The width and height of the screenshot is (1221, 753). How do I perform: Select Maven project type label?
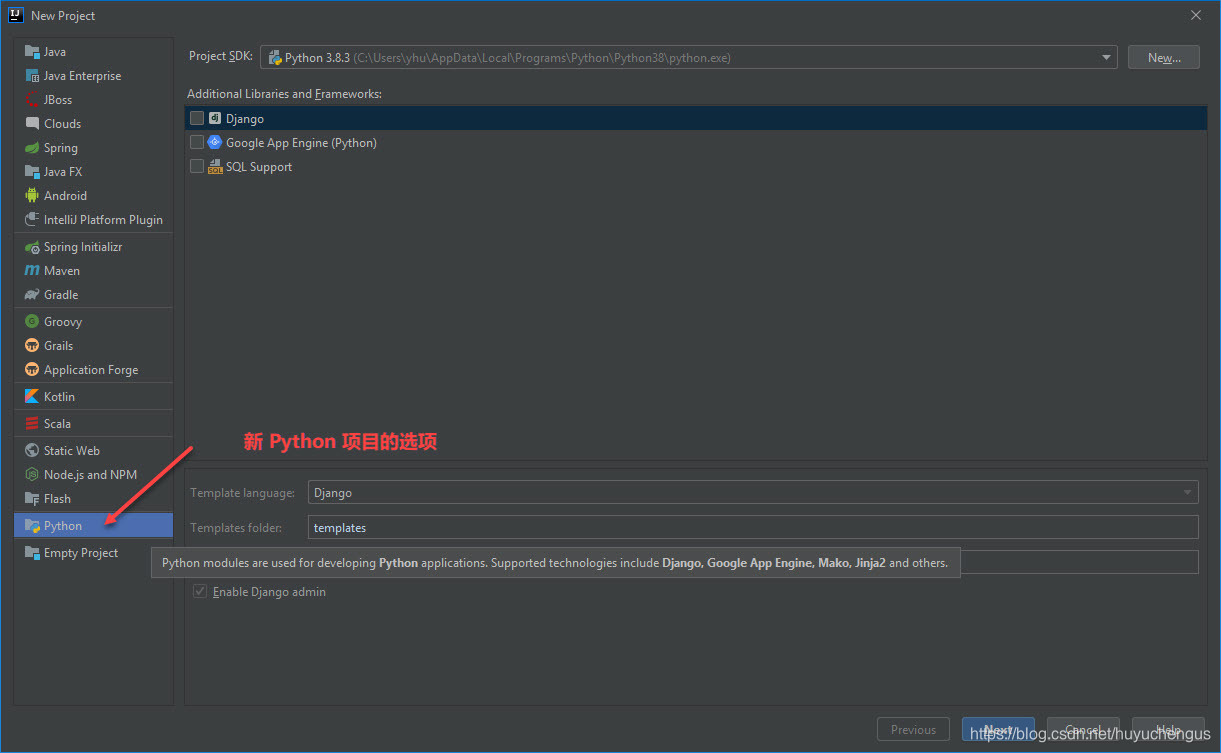(62, 271)
